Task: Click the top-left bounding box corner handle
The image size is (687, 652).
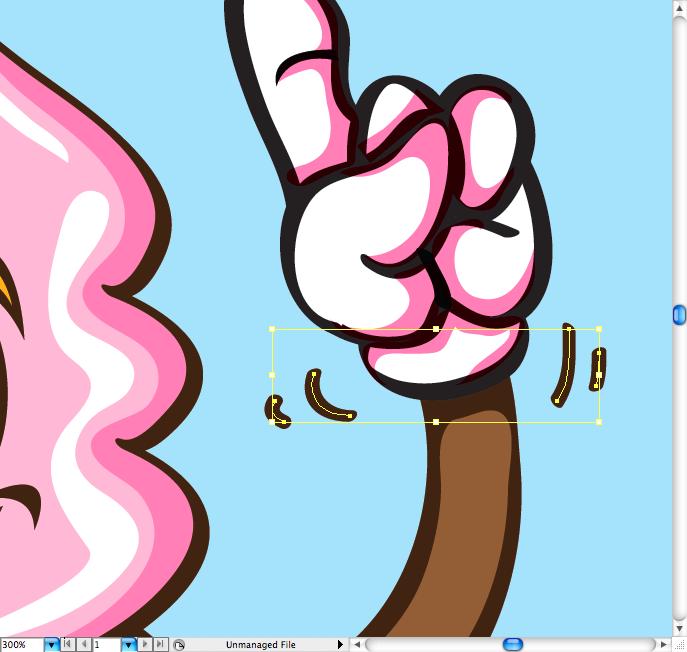Action: 272,328
